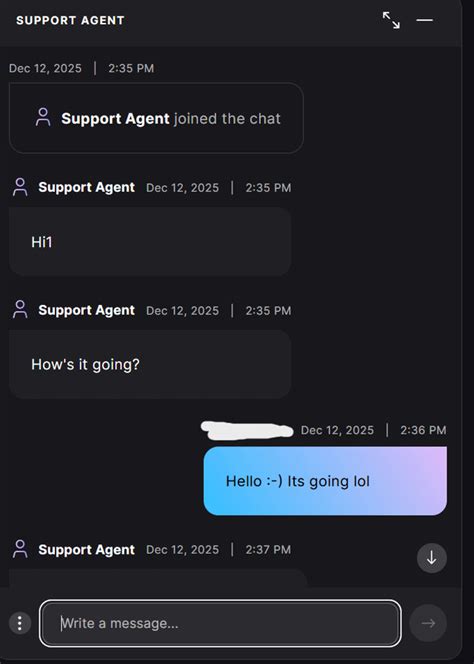Image resolution: width=474 pixels, height=664 pixels.
Task: Click the 2:36 PM timestamp on the user message
Action: click(x=423, y=430)
